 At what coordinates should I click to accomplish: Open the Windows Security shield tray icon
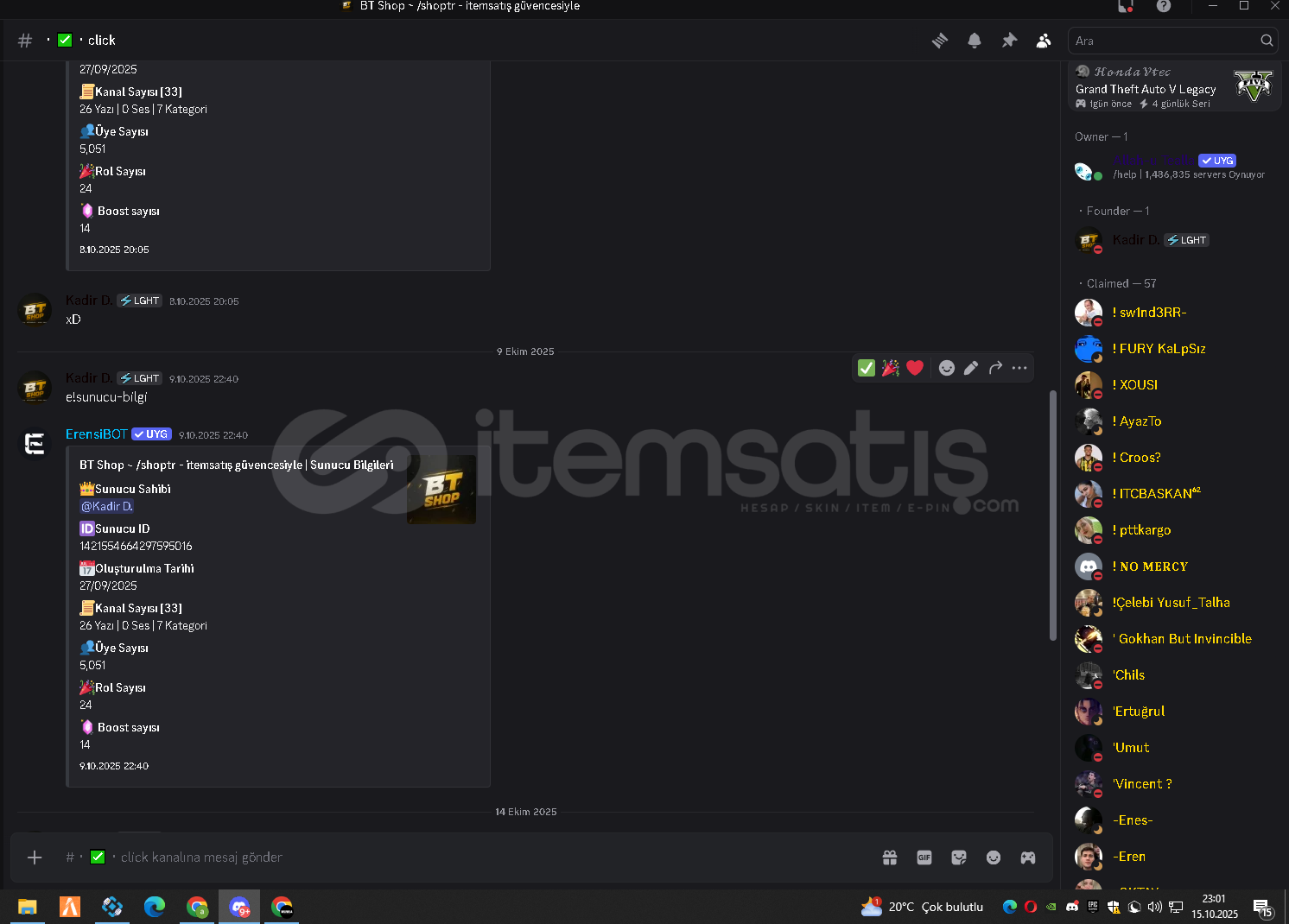(1114, 907)
